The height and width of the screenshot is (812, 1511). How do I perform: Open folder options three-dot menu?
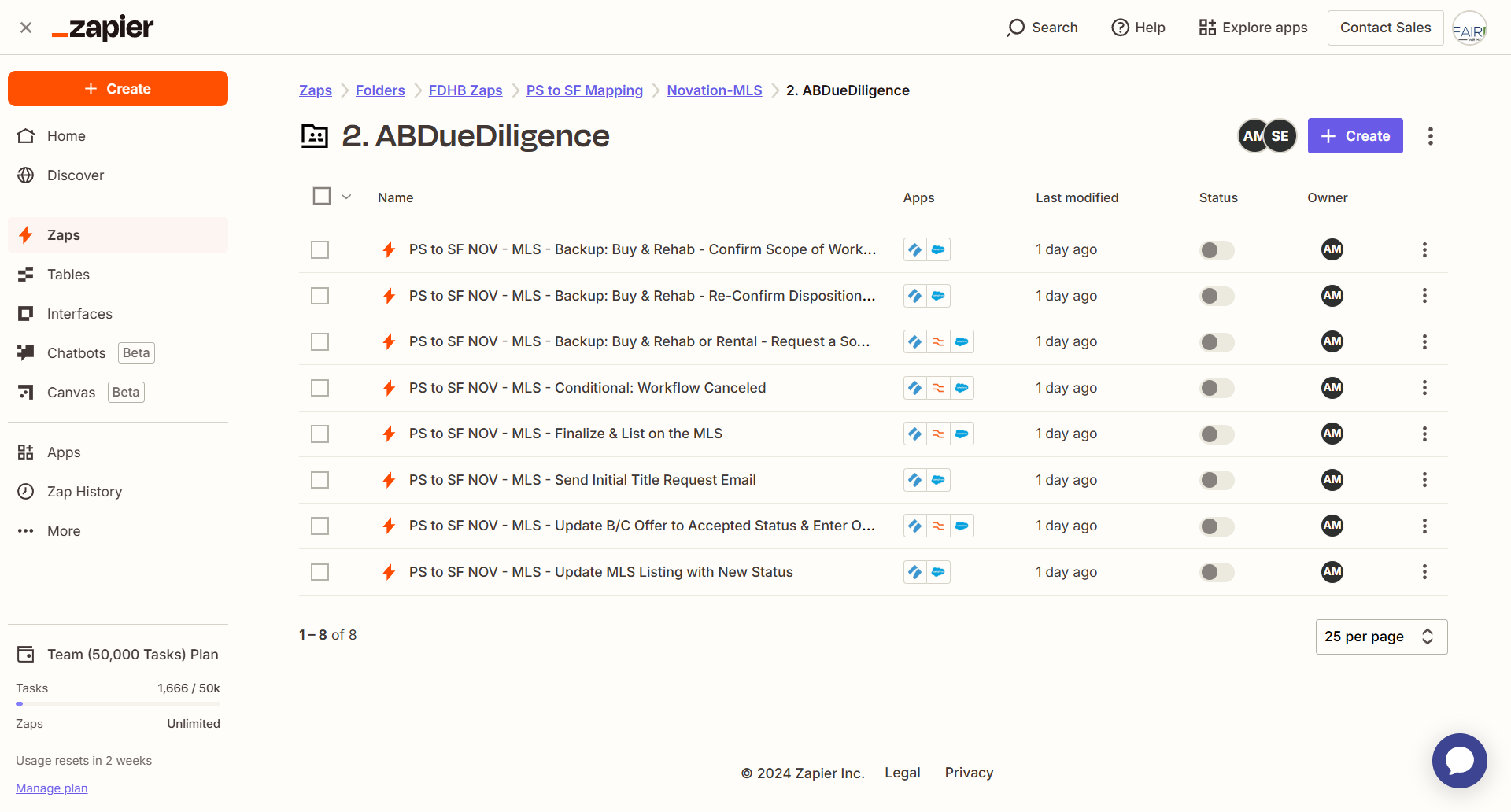[x=1431, y=136]
